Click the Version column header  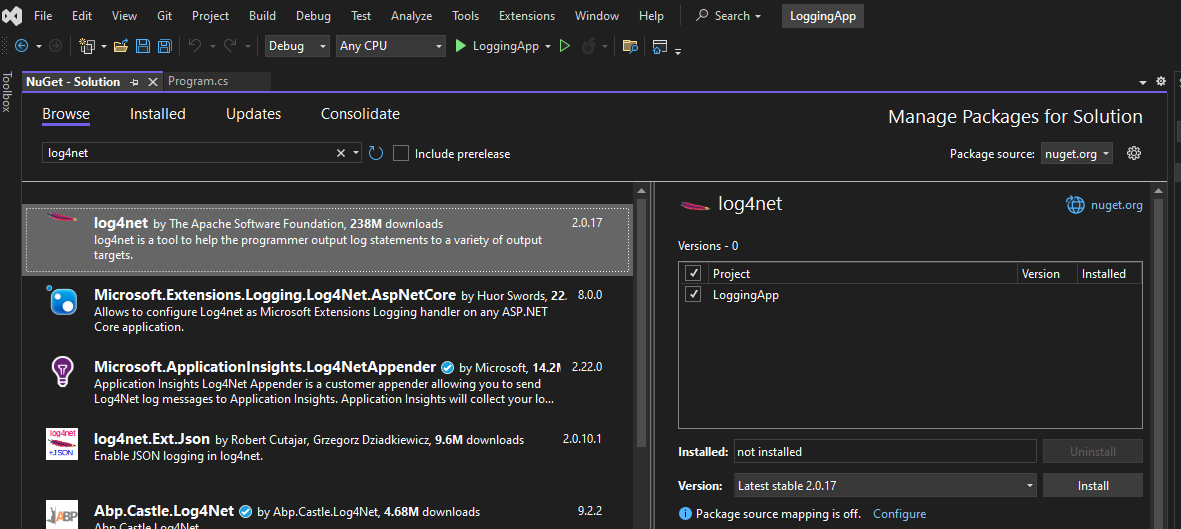click(x=1040, y=274)
